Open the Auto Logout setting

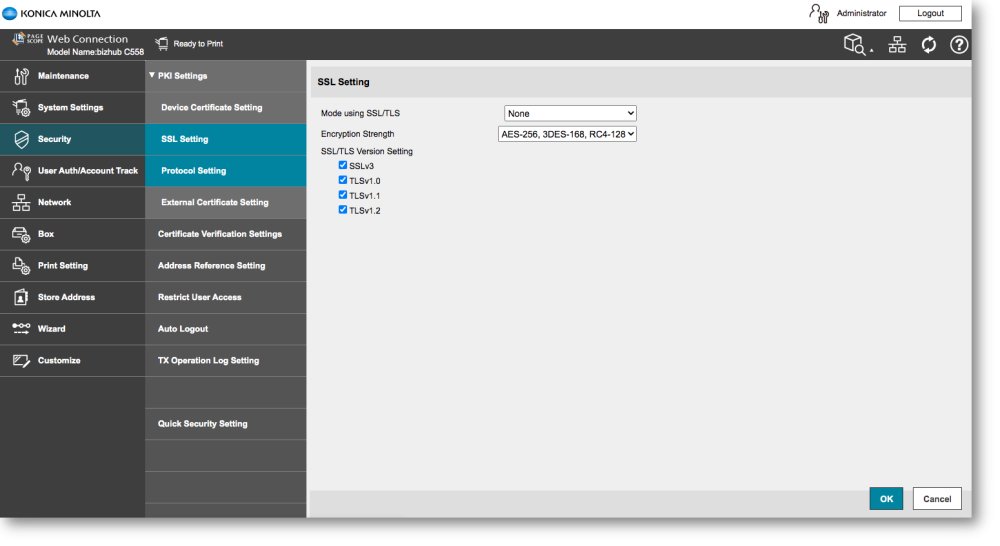click(x=226, y=329)
